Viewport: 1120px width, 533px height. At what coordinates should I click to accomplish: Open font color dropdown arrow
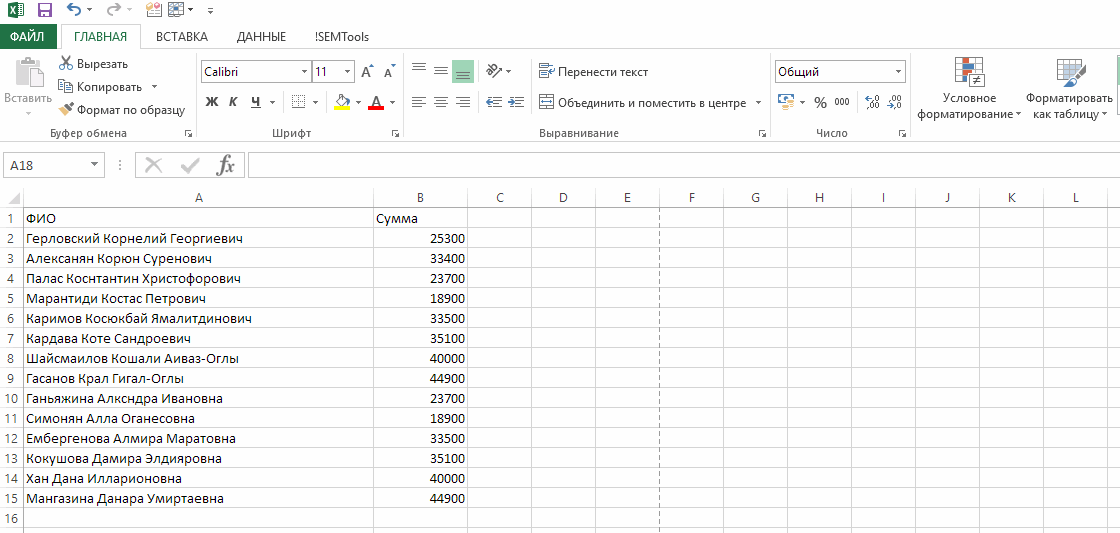(x=393, y=102)
